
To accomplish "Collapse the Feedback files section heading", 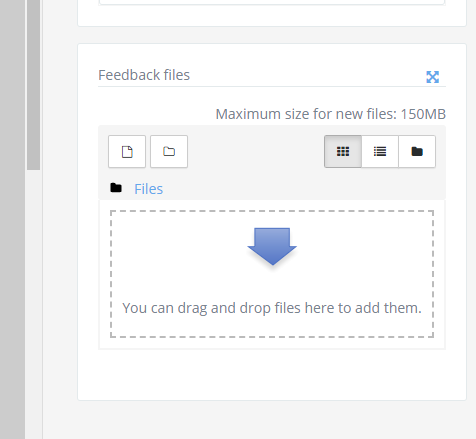I will tap(144, 75).
